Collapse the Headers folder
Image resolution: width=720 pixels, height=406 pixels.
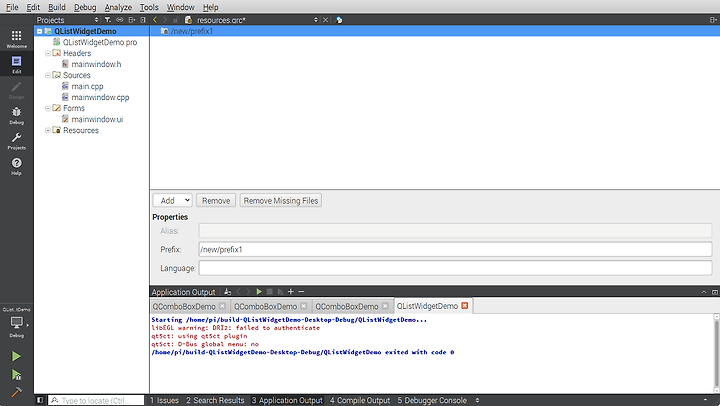pyautogui.click(x=48, y=53)
